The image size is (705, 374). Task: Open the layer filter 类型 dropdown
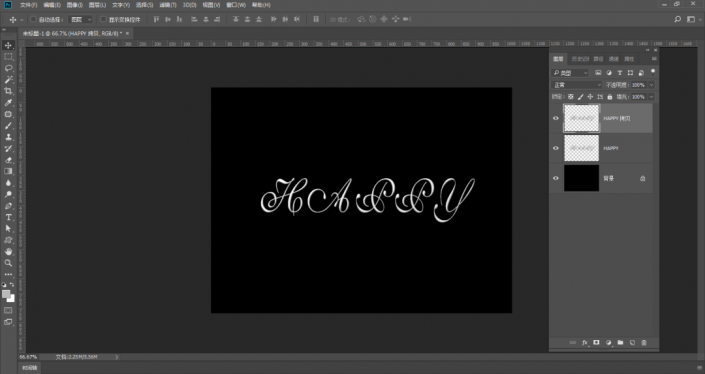coord(570,73)
